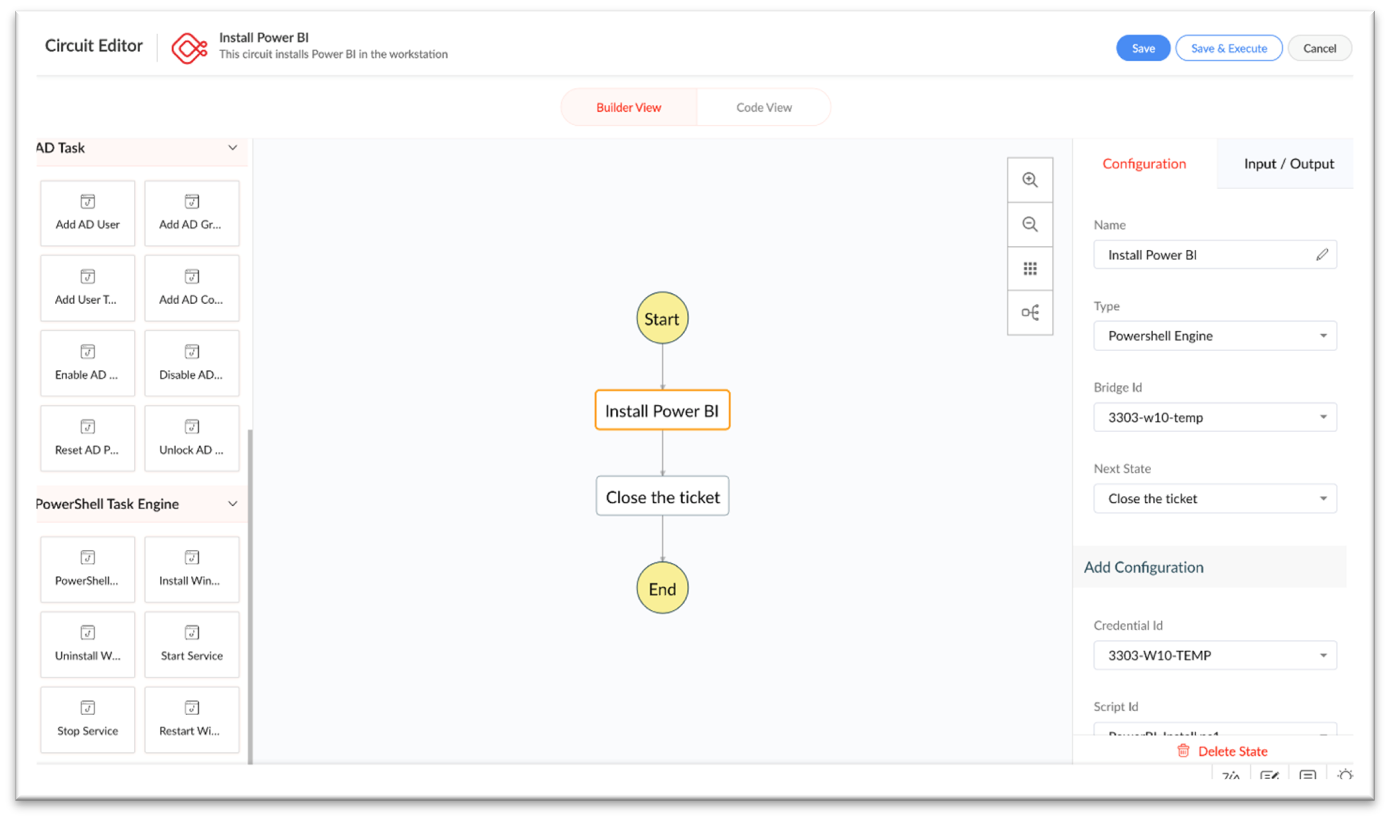Viewport: 1390px width, 820px height.
Task: Select the Restart Wi... task card
Action: (x=192, y=720)
